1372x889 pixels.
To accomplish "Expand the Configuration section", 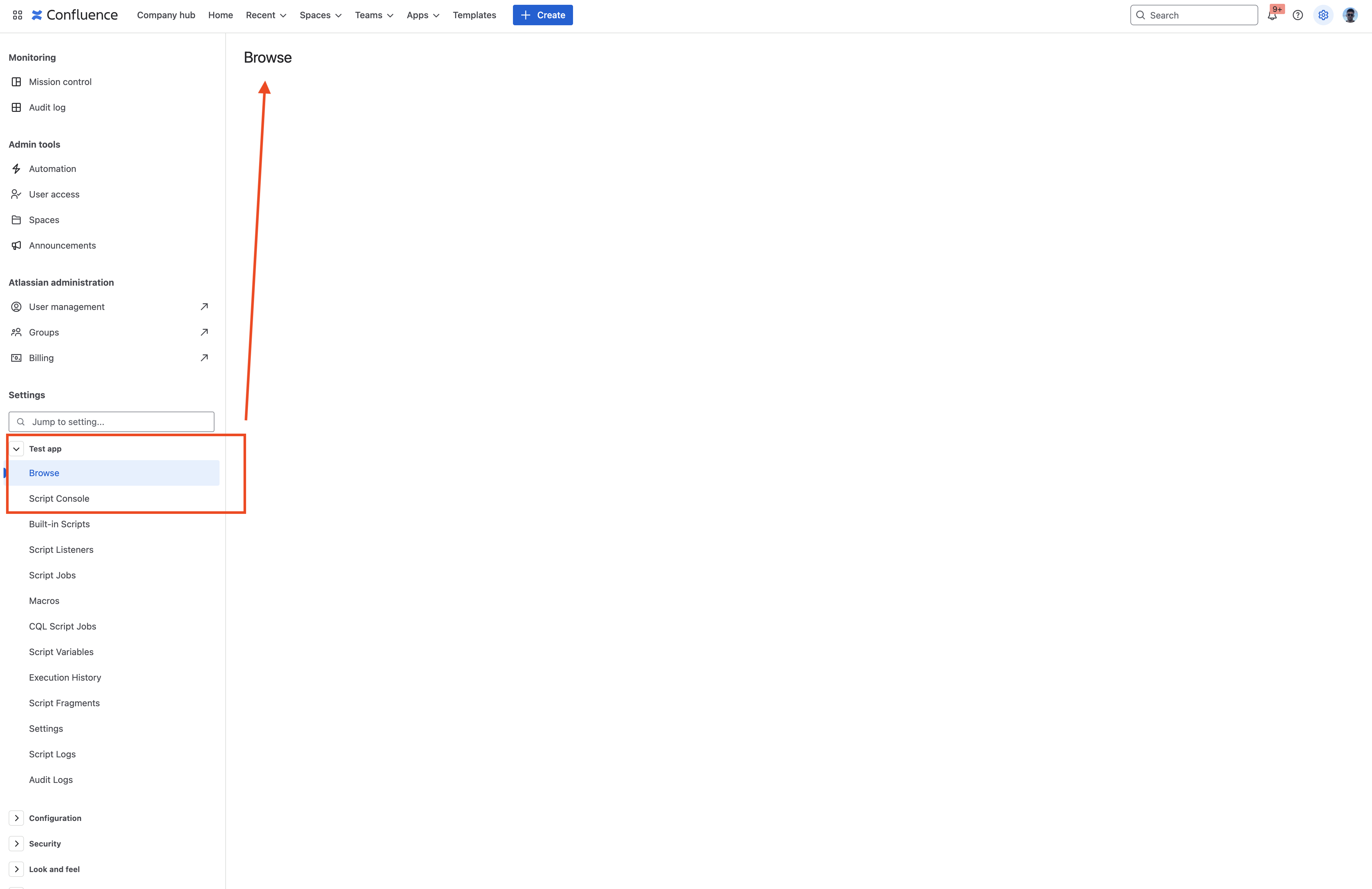I will coord(16,818).
